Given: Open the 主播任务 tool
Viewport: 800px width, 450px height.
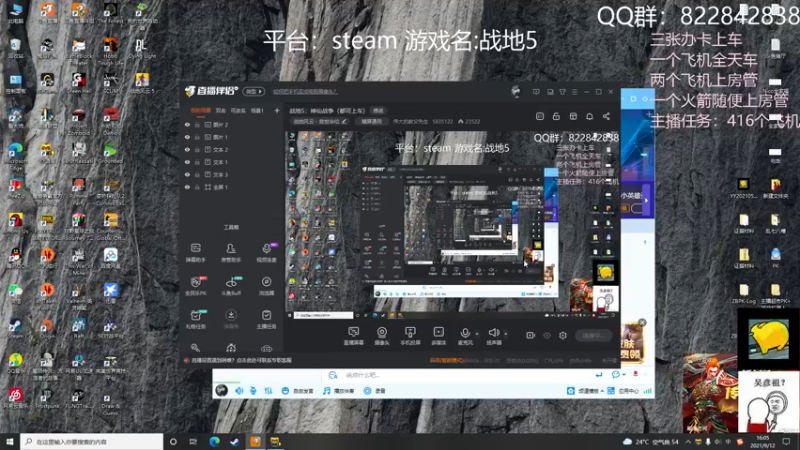Looking at the screenshot, I should point(266,319).
